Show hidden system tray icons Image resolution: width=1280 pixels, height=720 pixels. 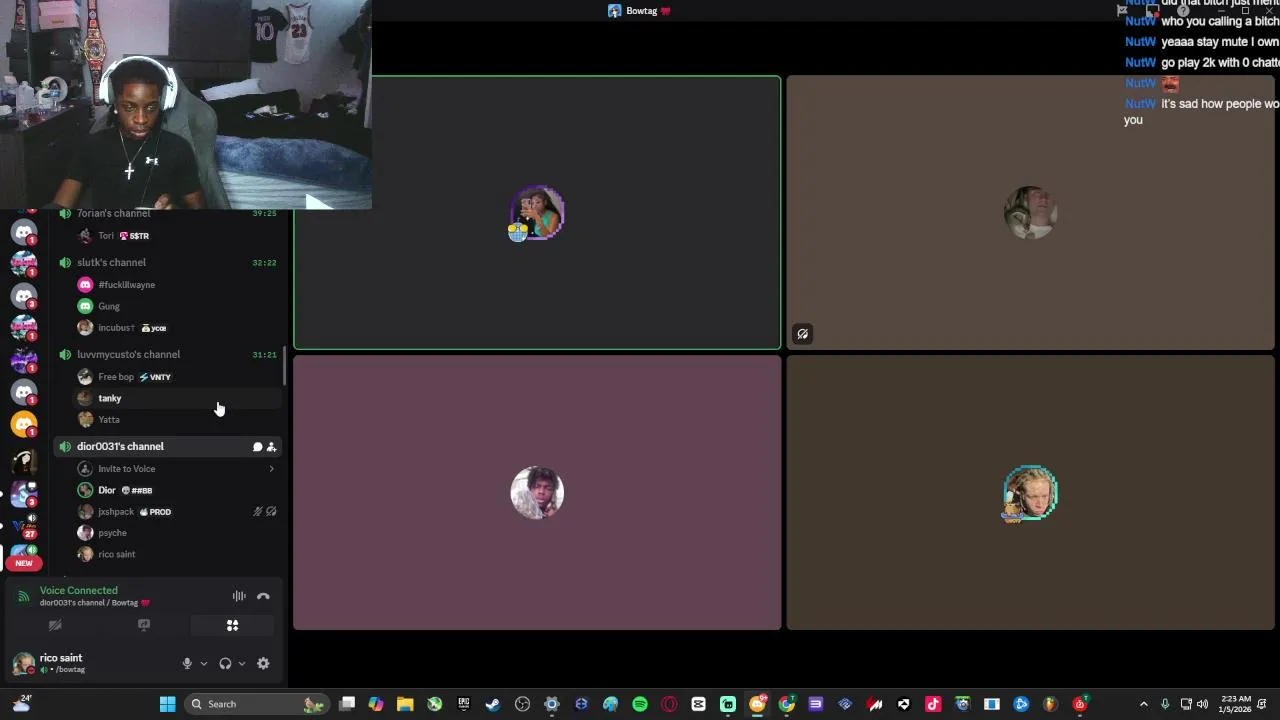1144,704
